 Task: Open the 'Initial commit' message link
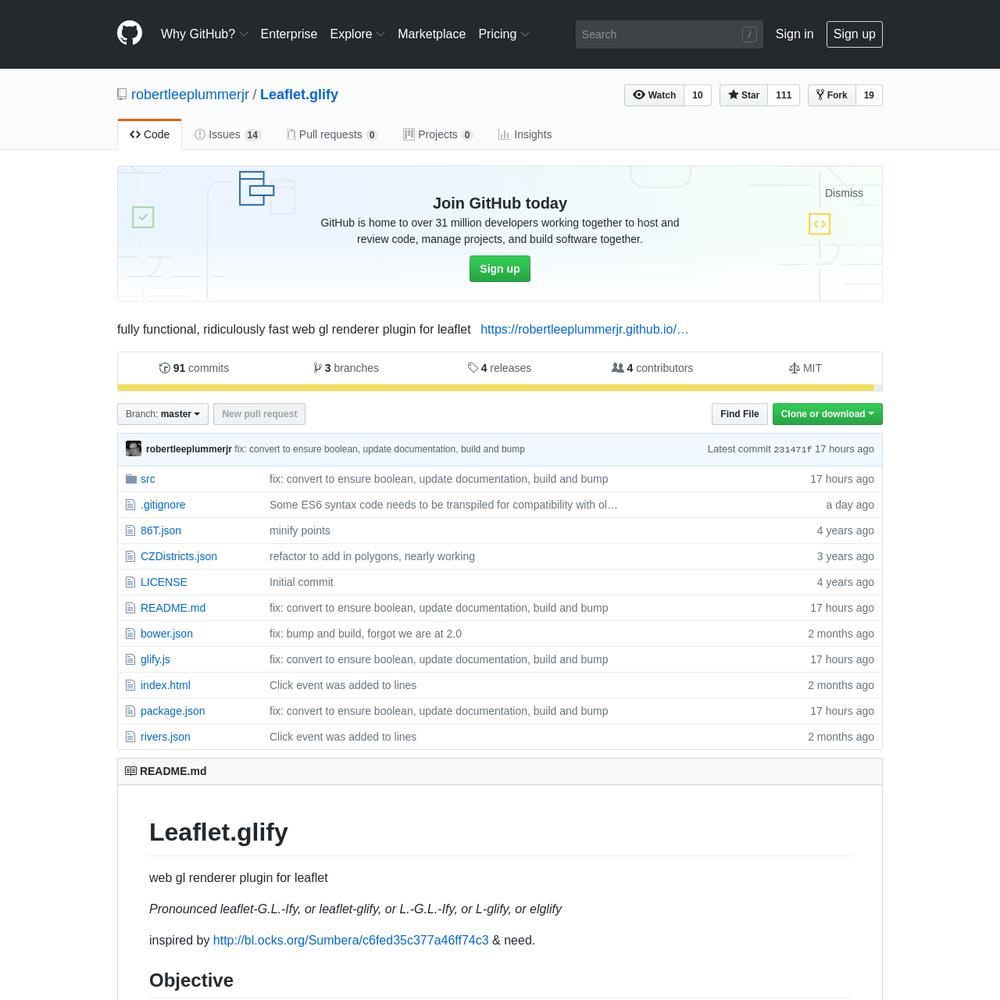pyautogui.click(x=301, y=582)
